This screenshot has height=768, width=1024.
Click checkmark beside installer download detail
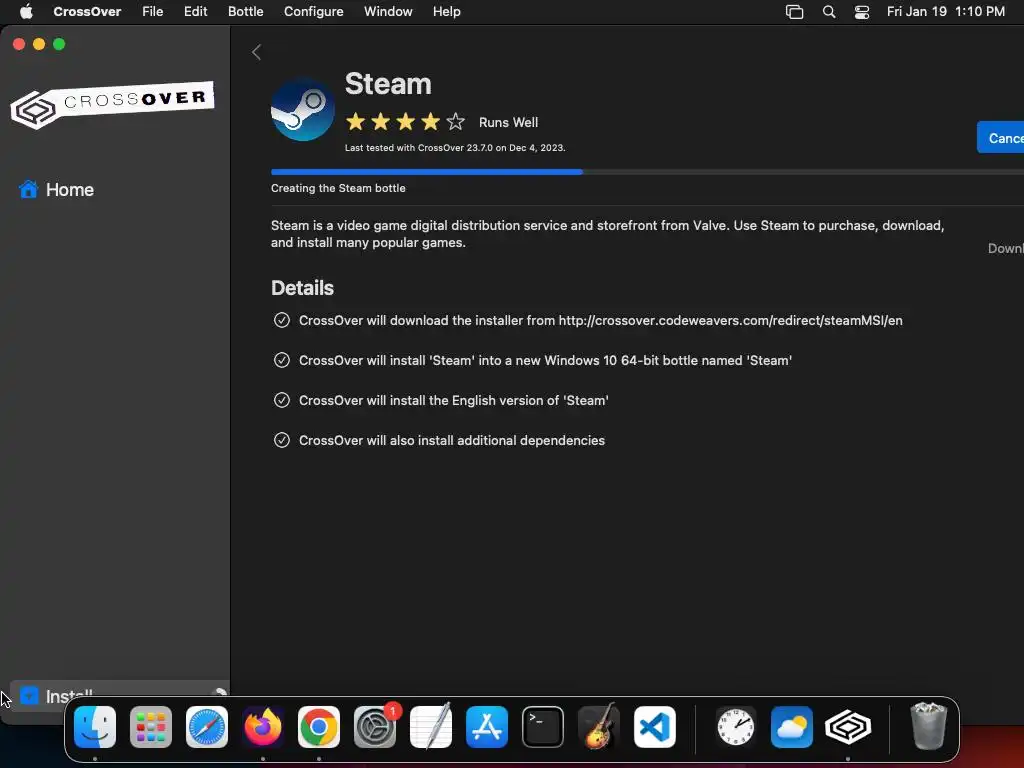(x=281, y=320)
